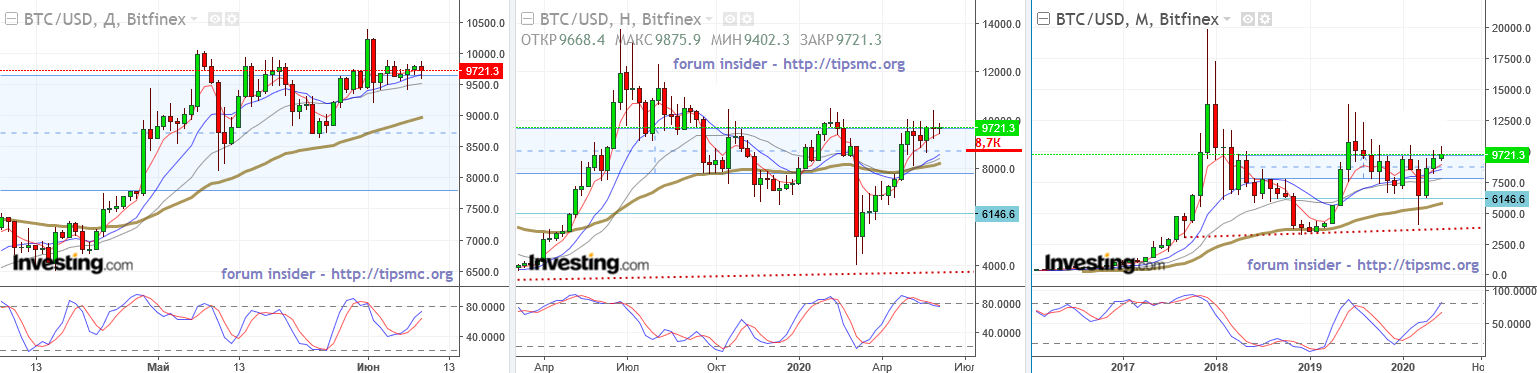Open gear settings icon on monthly chart
Viewport: 1537px width, 373px height.
click(x=1264, y=19)
